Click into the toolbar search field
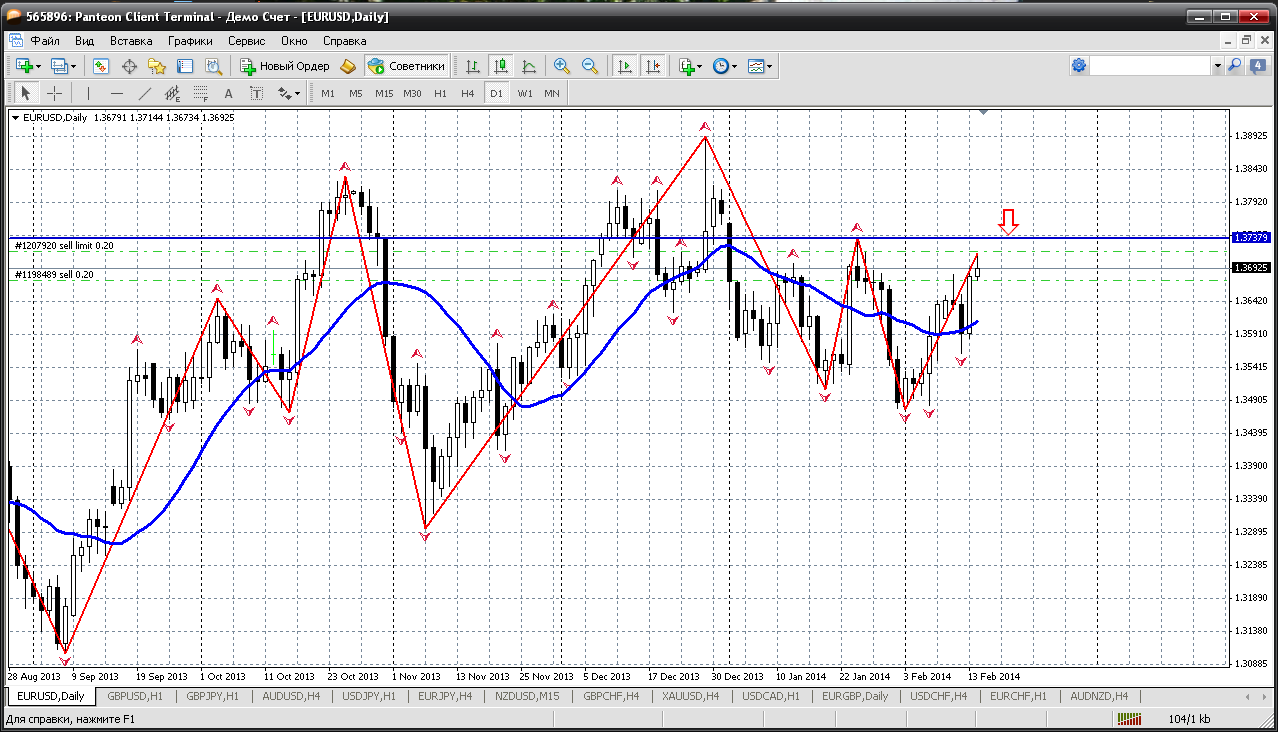Screen dimensions: 1278x732 click(1150, 66)
